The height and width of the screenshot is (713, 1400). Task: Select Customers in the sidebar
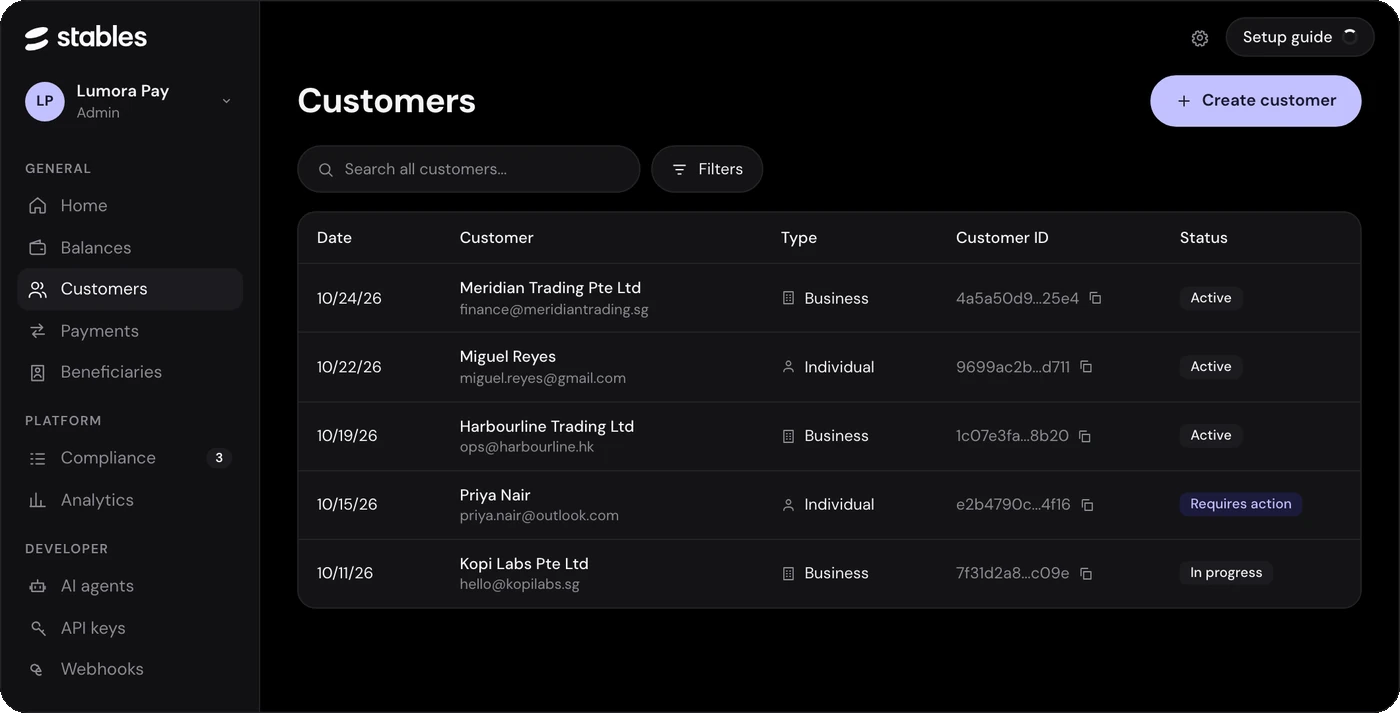click(130, 289)
